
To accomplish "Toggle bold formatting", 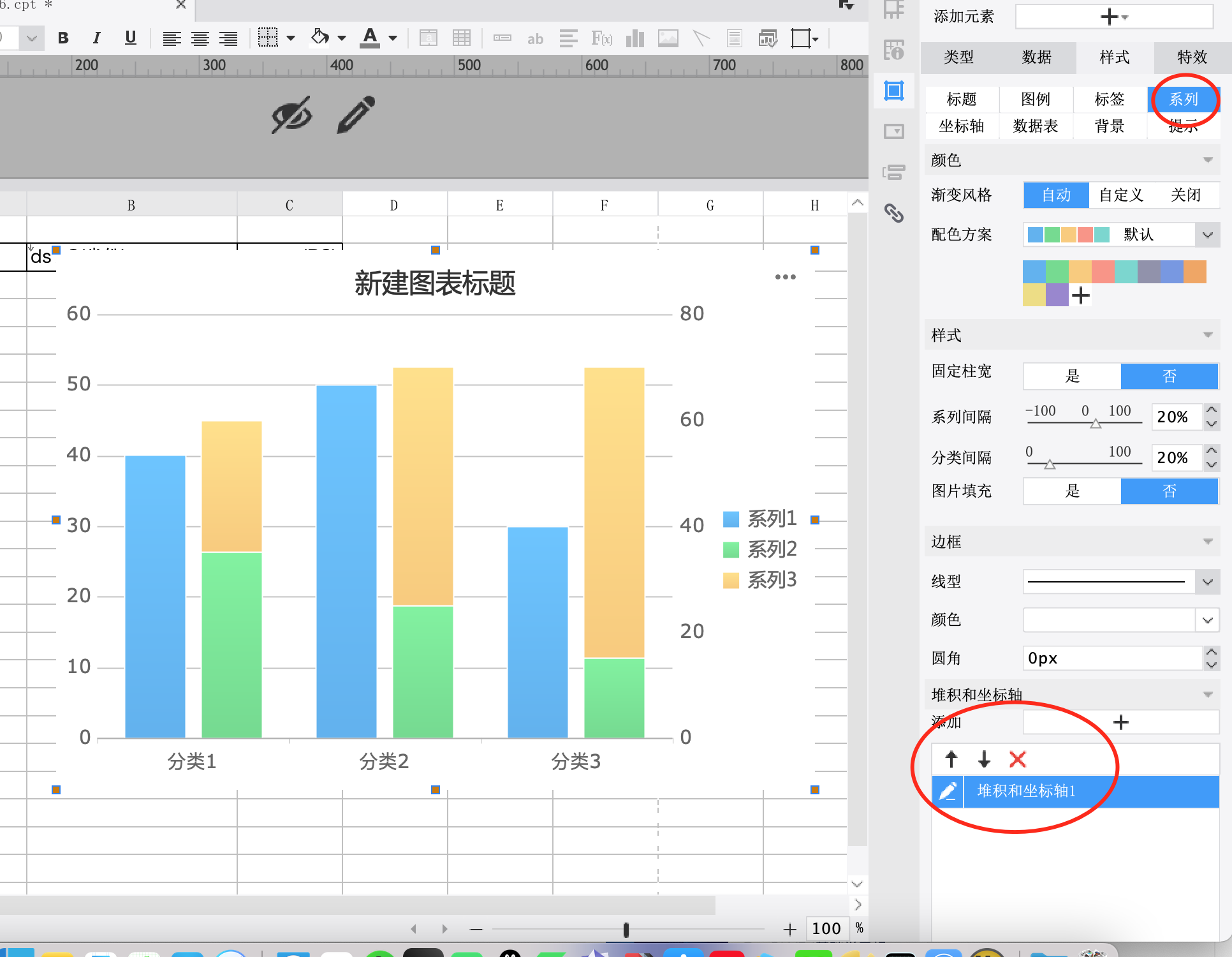I will (63, 38).
